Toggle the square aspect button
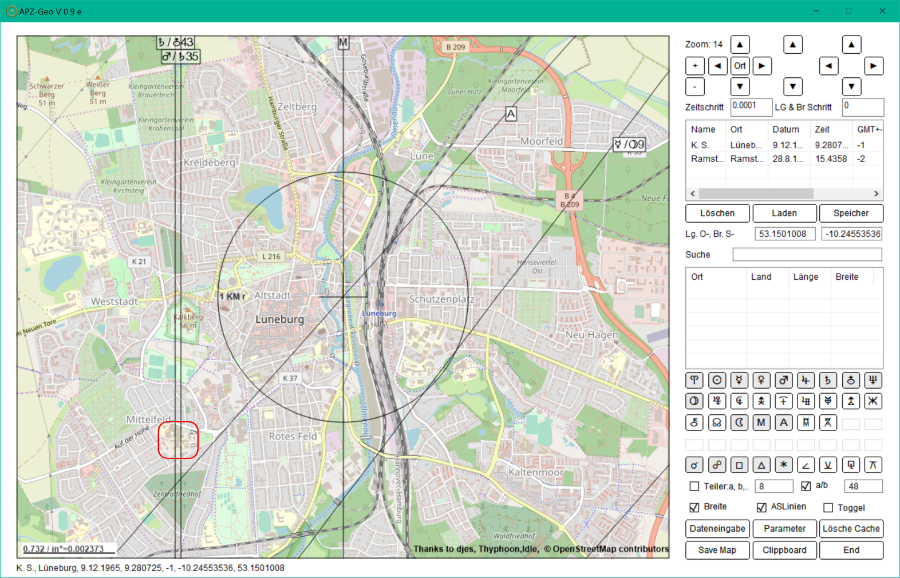This screenshot has height=578, width=900. [739, 465]
